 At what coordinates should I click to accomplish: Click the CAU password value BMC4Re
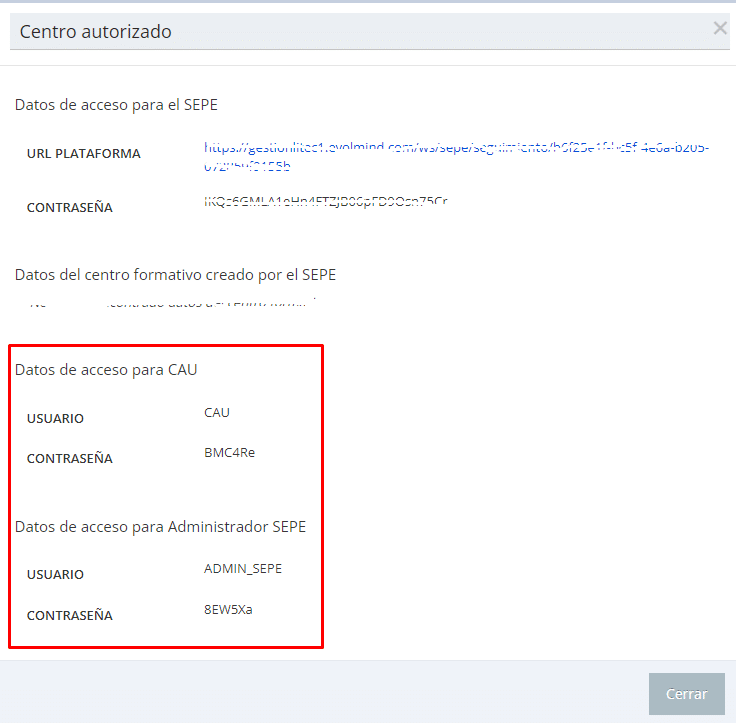pos(229,452)
